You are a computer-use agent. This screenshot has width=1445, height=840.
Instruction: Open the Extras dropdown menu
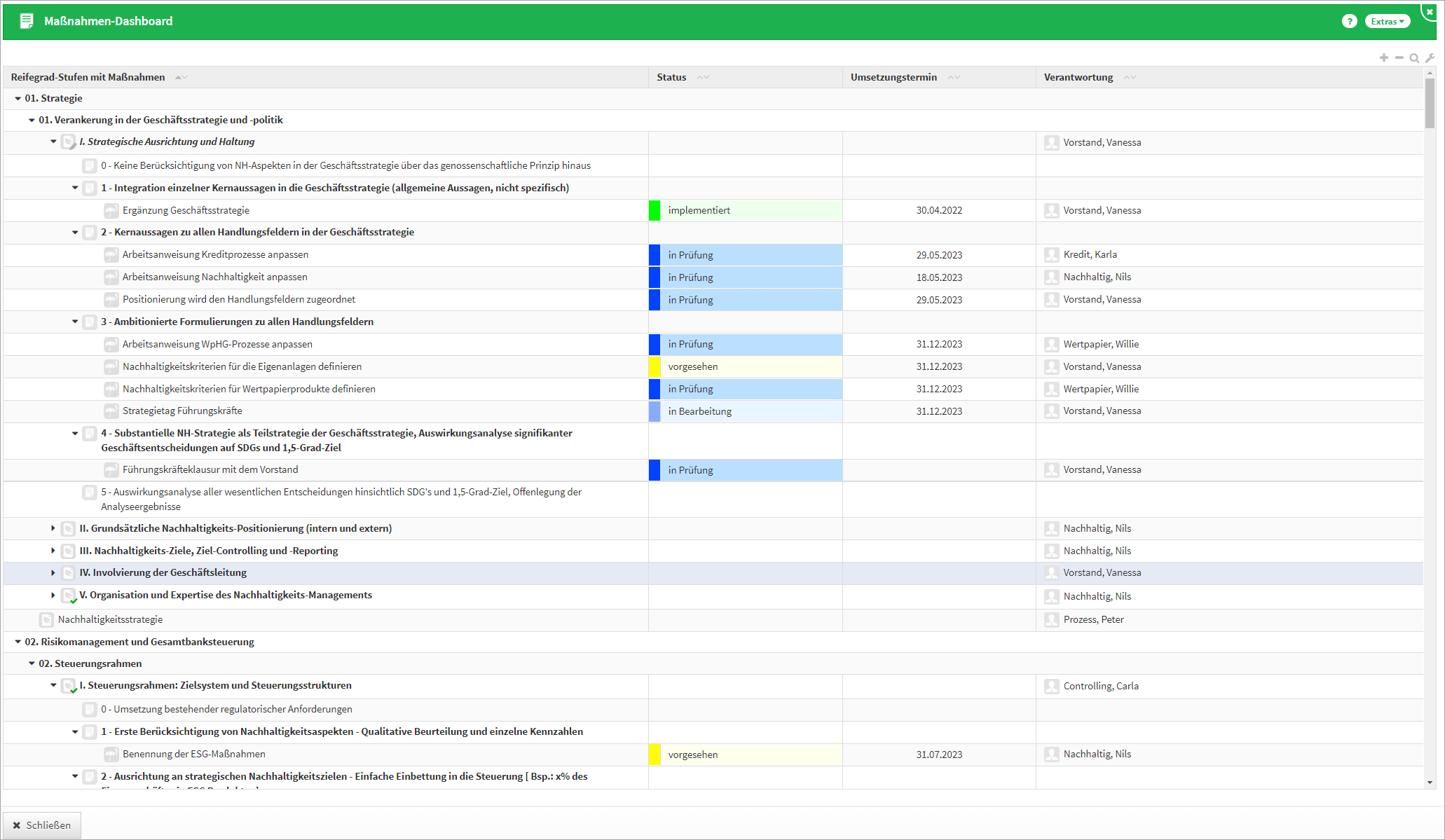click(x=1387, y=21)
